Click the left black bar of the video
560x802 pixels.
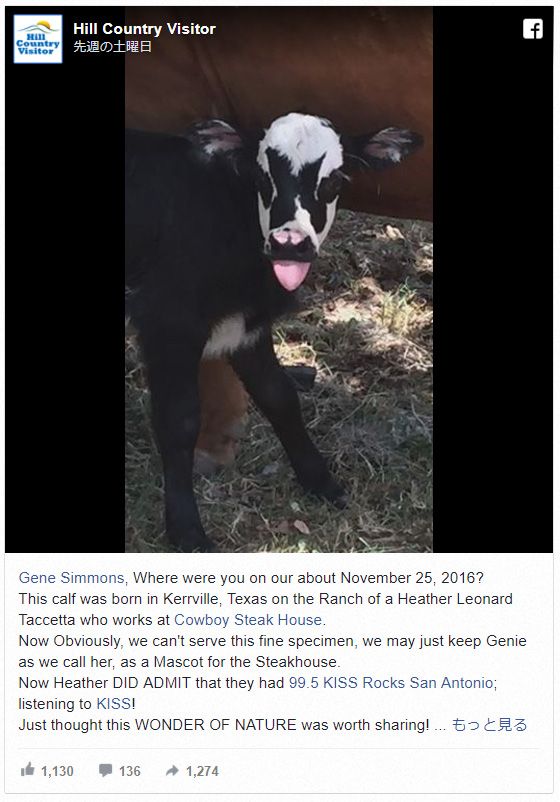click(65, 307)
